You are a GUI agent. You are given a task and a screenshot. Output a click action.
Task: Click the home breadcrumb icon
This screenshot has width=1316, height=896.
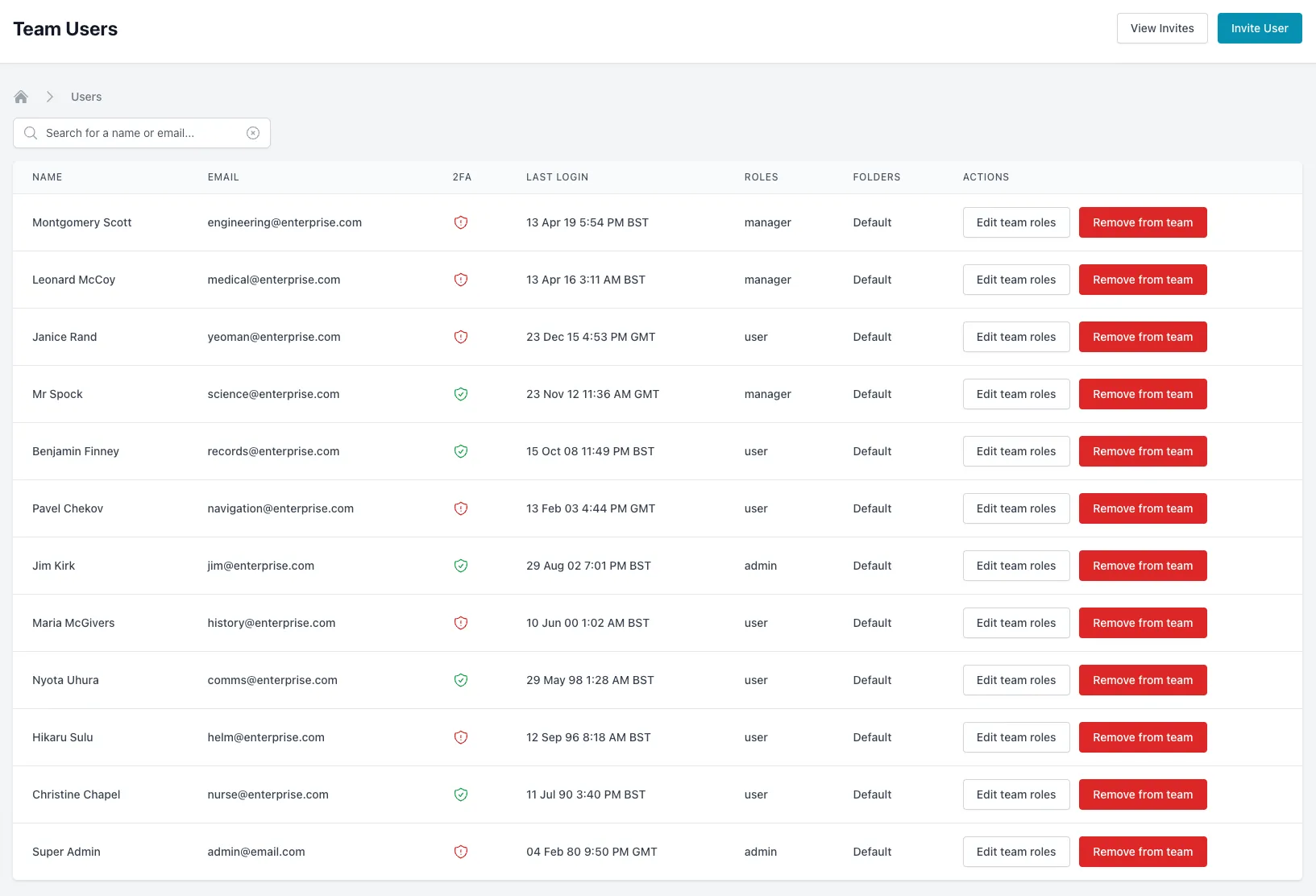point(21,97)
